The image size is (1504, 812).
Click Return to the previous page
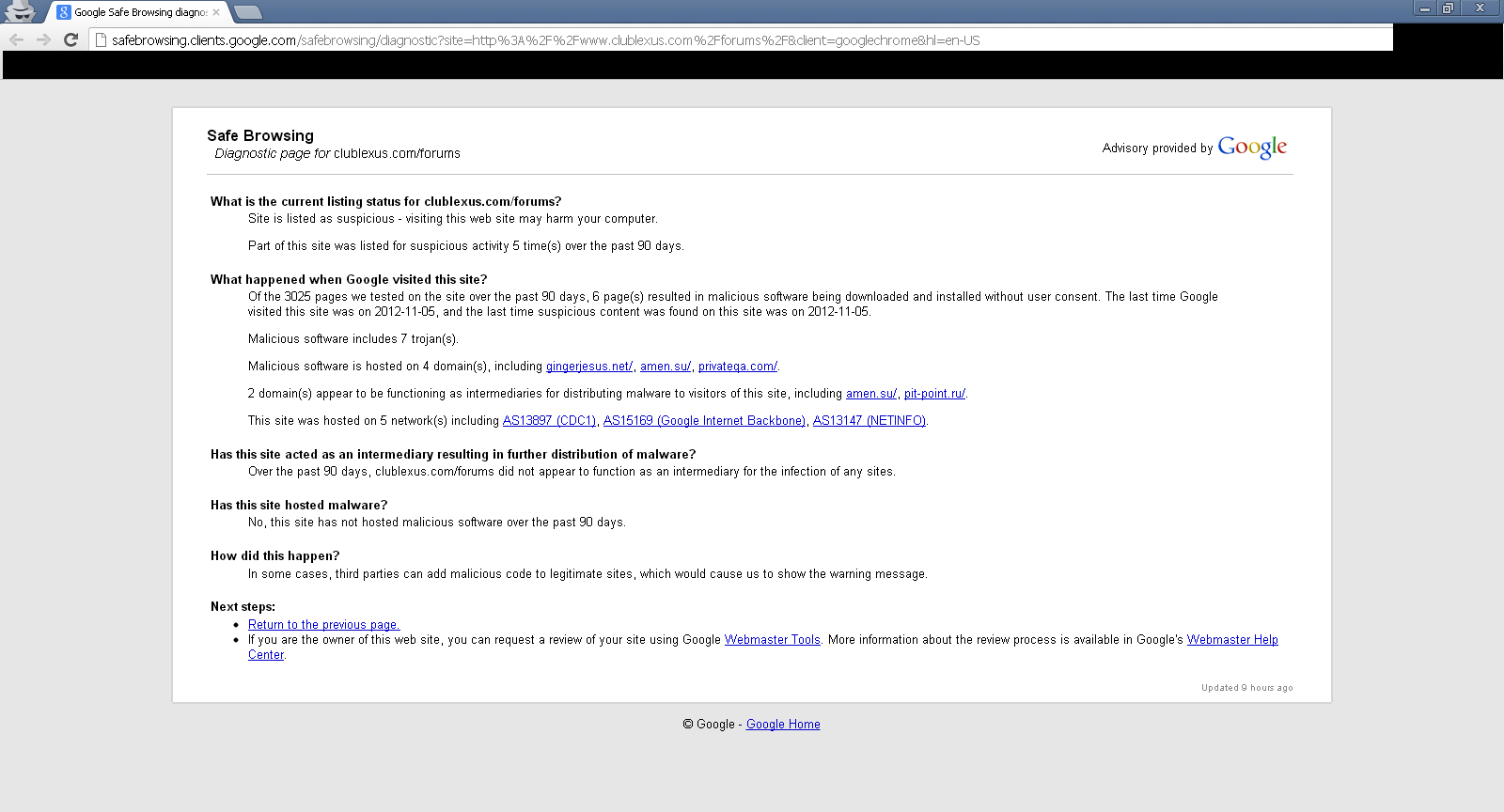click(324, 625)
